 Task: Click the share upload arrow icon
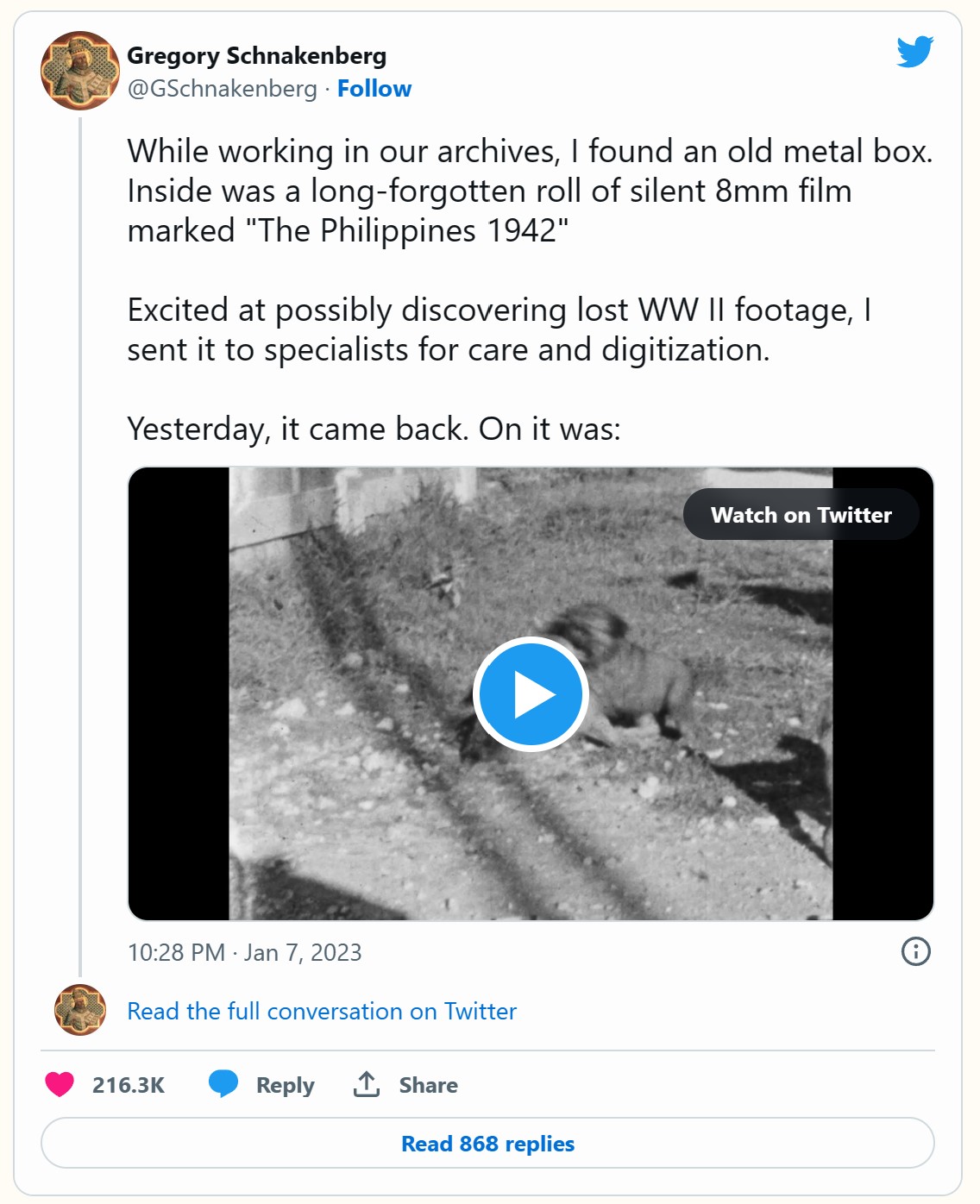[x=367, y=1084]
